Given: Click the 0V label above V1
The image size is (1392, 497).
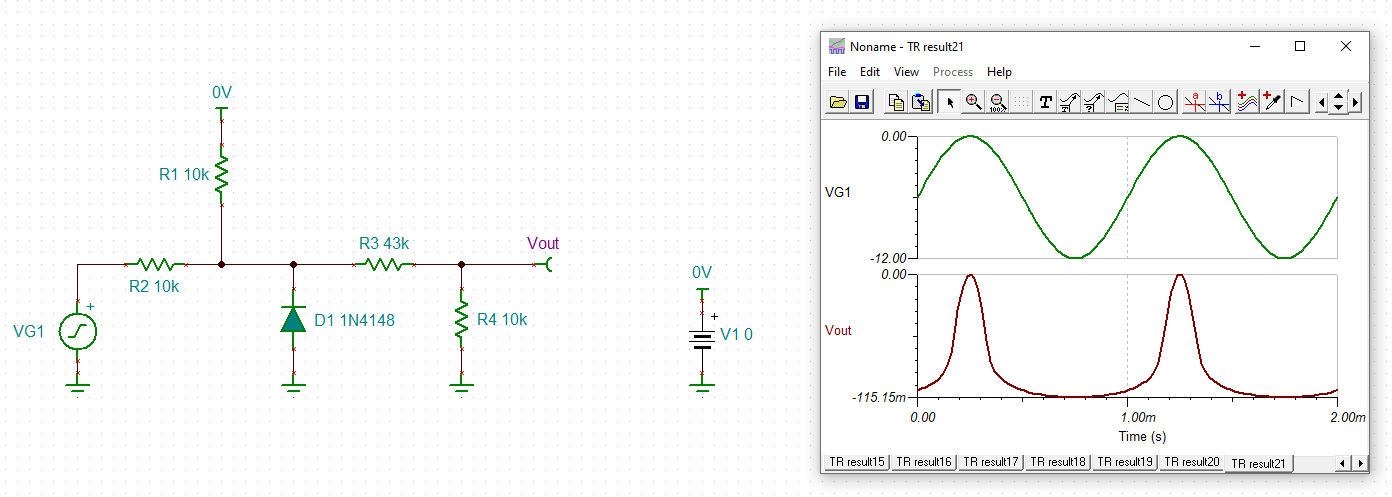Looking at the screenshot, I should pyautogui.click(x=702, y=272).
